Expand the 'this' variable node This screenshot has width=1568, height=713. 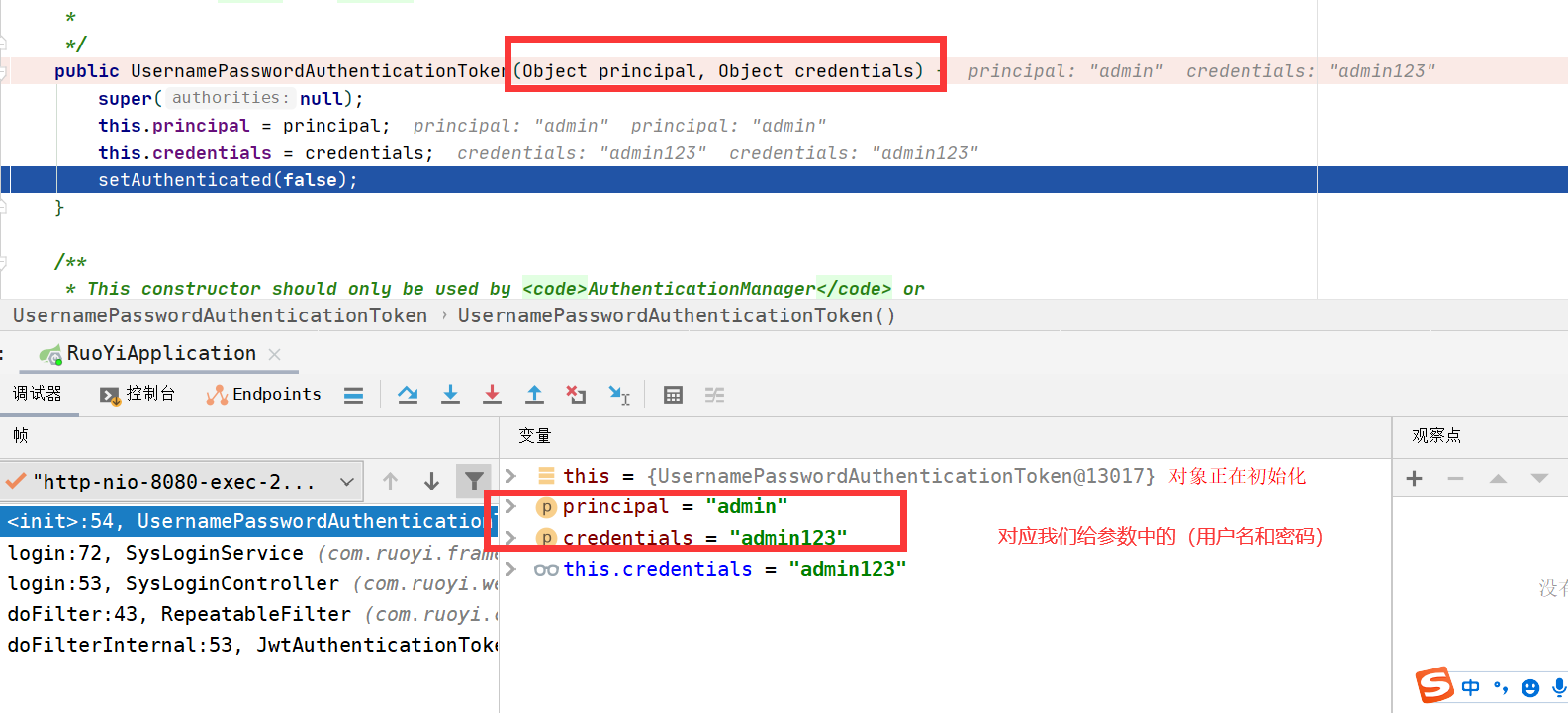511,476
